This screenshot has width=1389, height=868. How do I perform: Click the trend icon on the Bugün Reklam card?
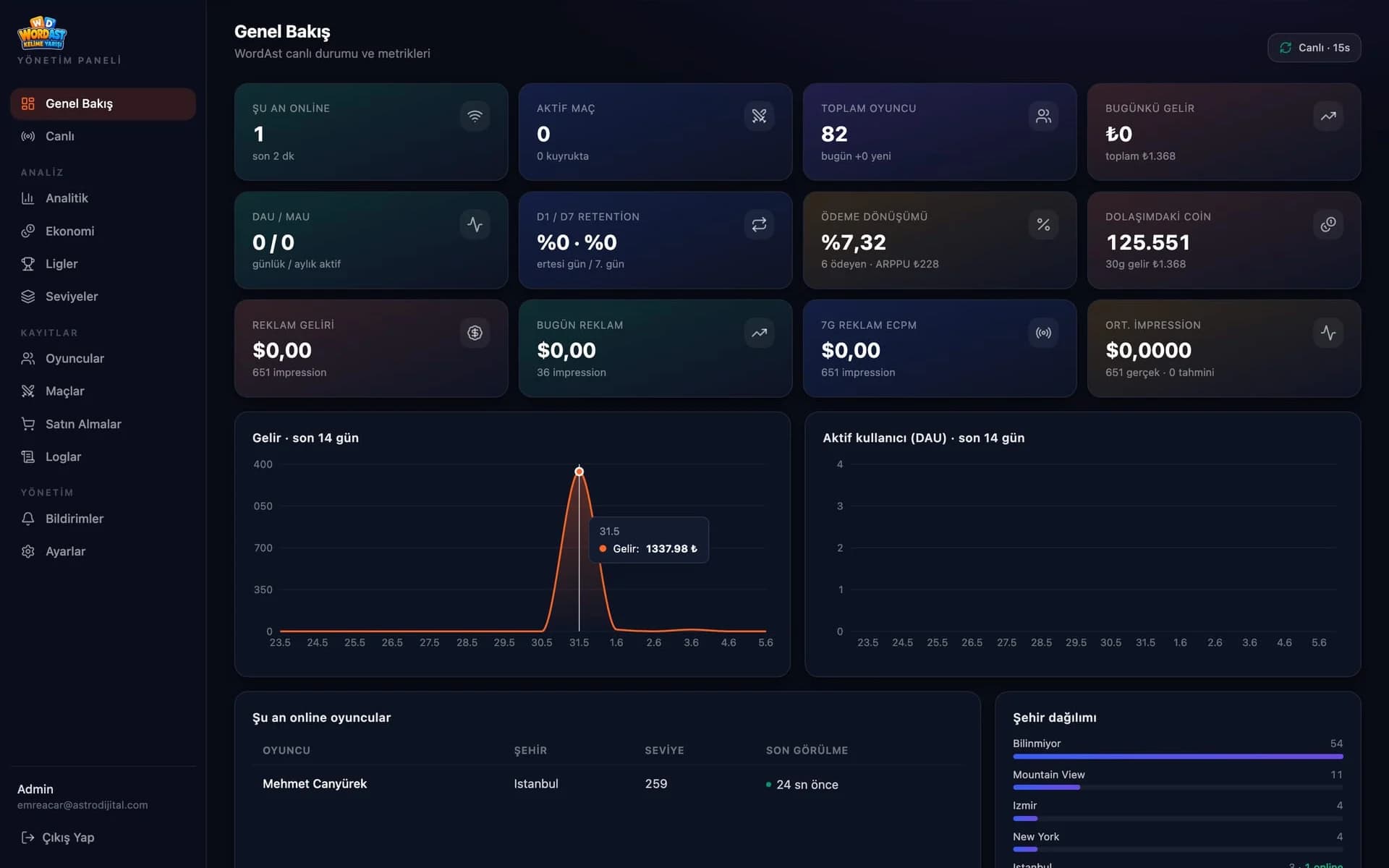click(759, 333)
